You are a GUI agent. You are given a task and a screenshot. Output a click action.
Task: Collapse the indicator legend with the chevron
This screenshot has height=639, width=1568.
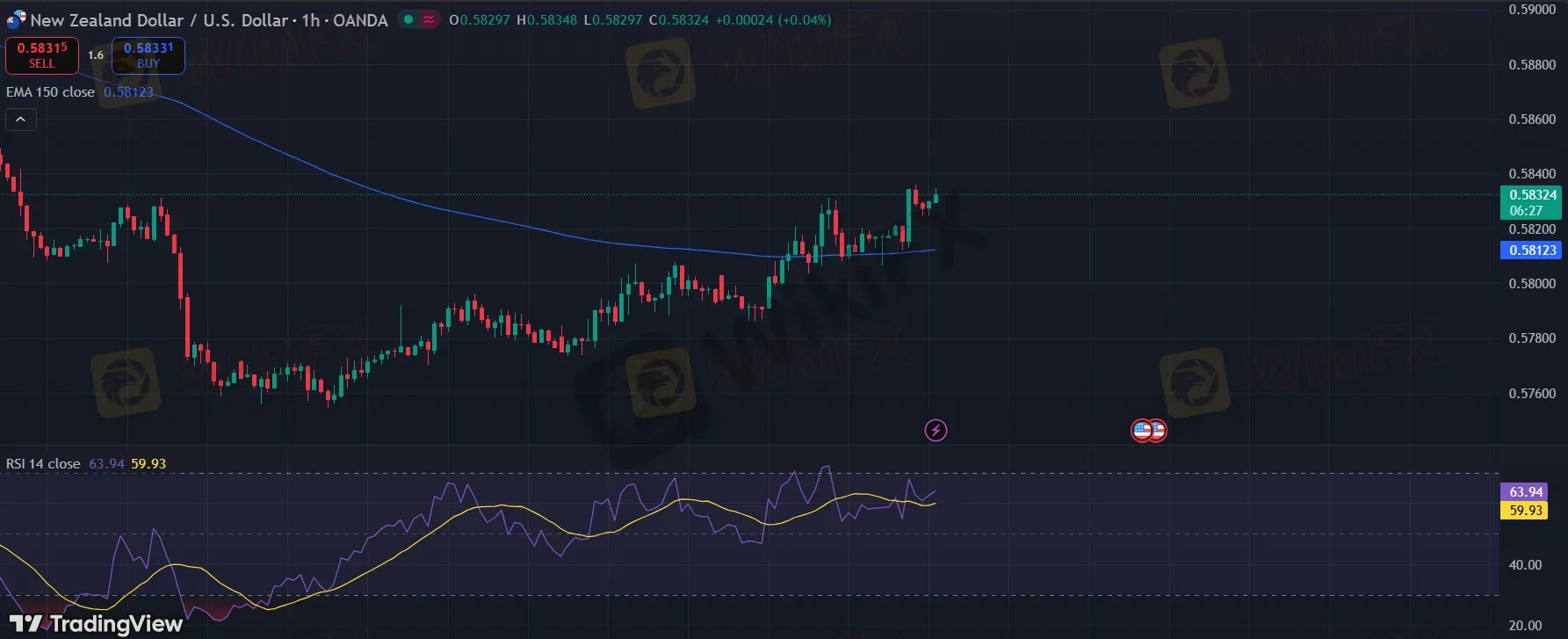point(21,119)
